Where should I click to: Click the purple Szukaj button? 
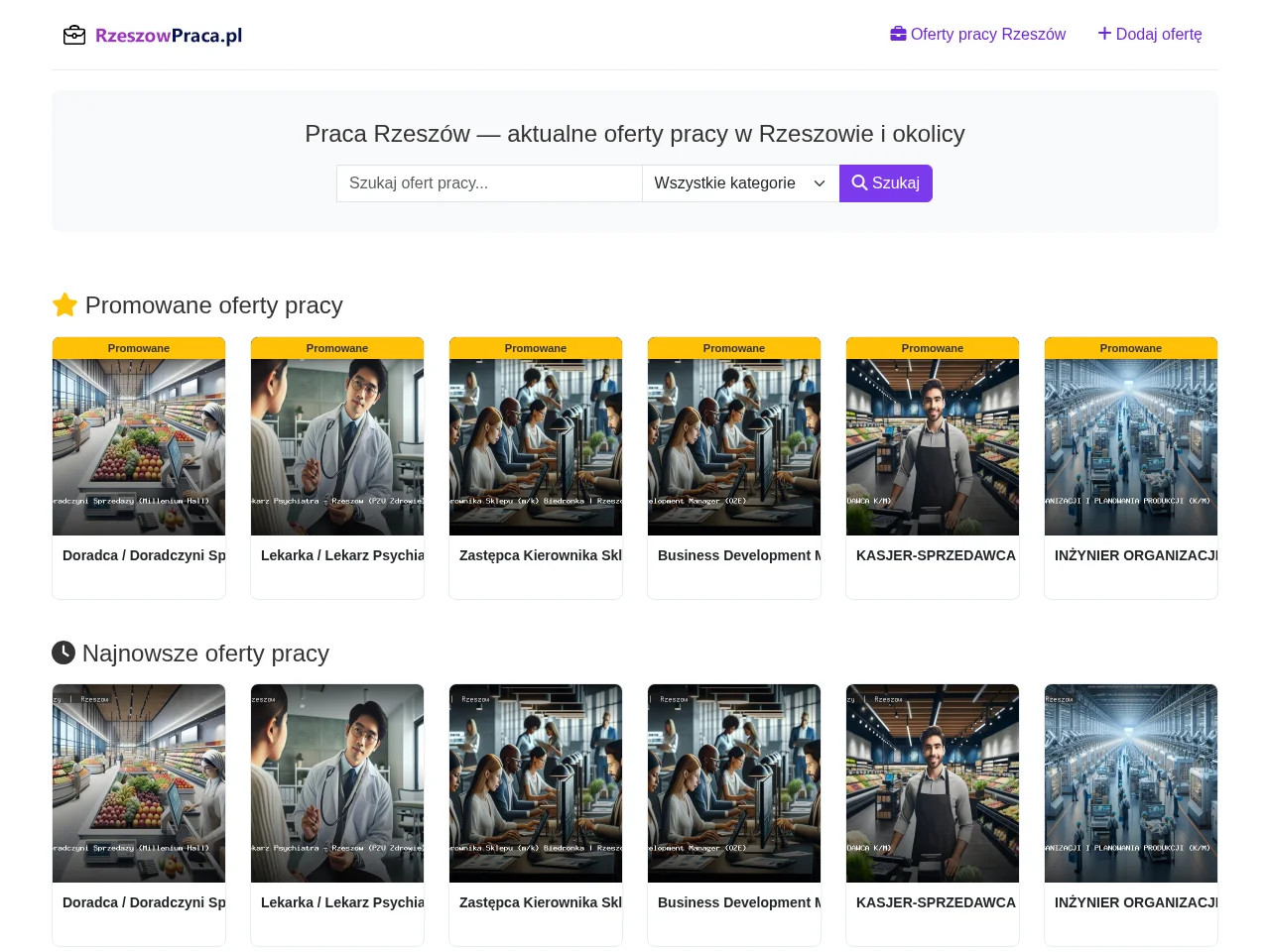(x=886, y=183)
